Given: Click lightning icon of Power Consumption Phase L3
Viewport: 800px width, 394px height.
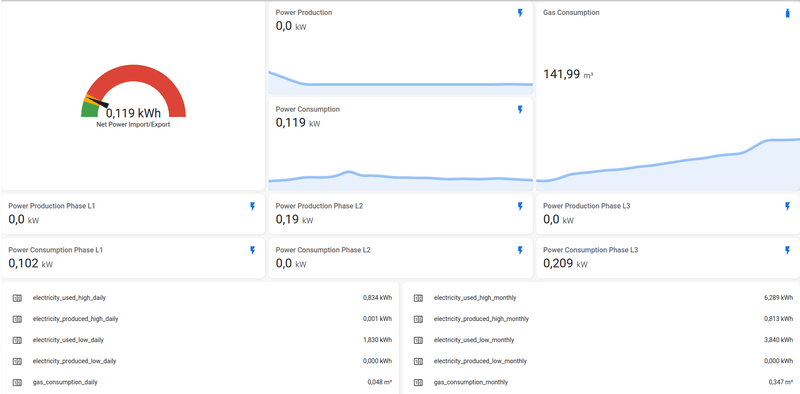Looking at the screenshot, I should pyautogui.click(x=787, y=250).
